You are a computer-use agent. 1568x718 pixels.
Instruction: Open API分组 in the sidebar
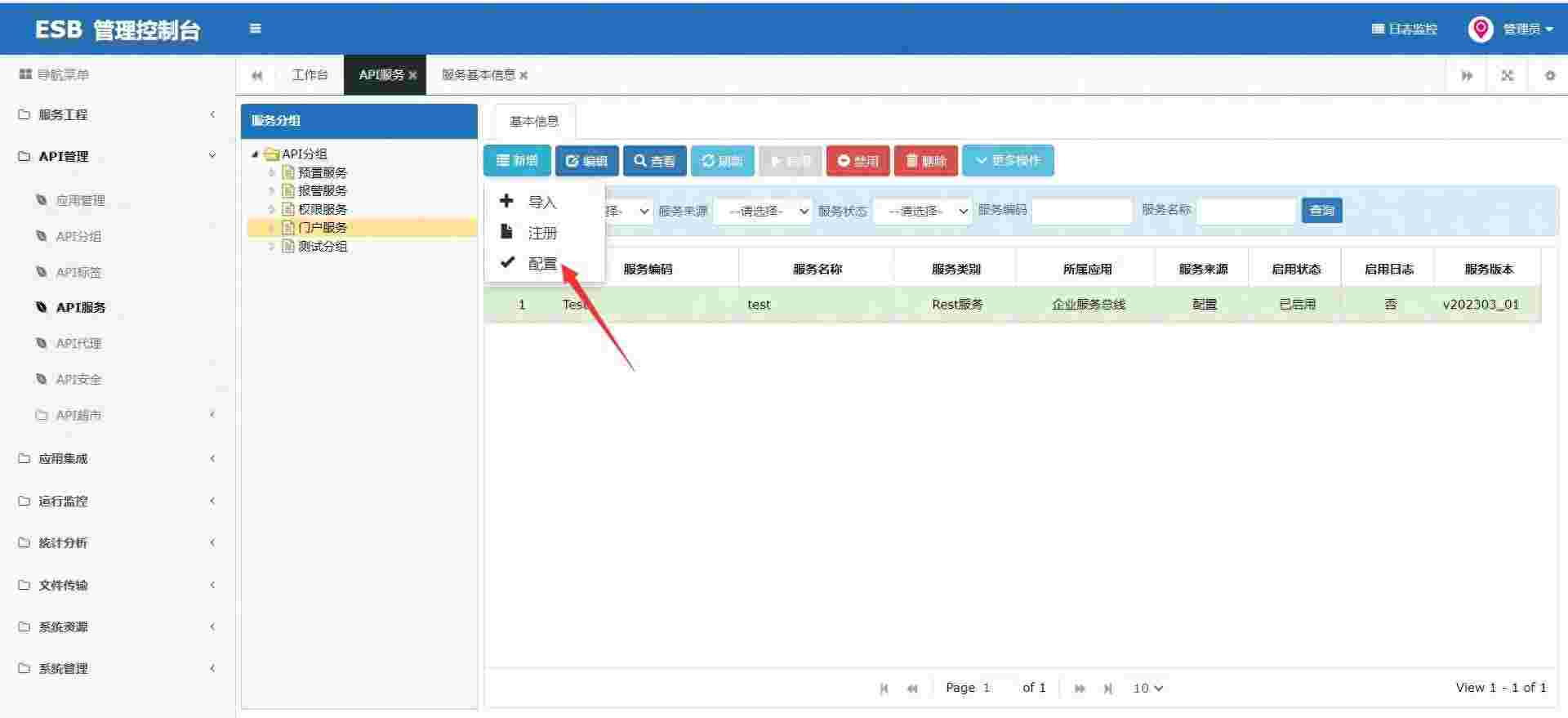pyautogui.click(x=78, y=236)
